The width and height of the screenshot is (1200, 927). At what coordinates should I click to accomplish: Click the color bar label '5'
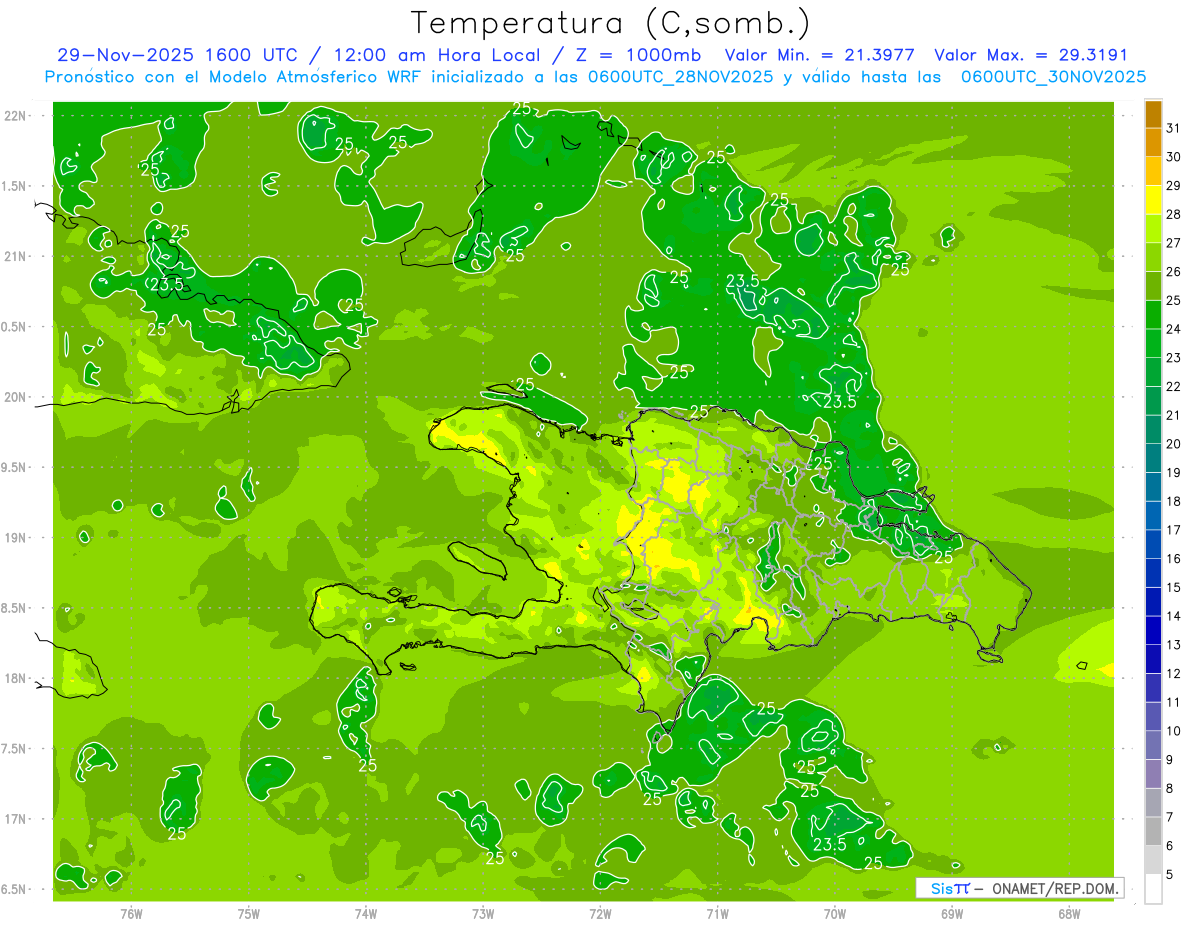[1169, 875]
